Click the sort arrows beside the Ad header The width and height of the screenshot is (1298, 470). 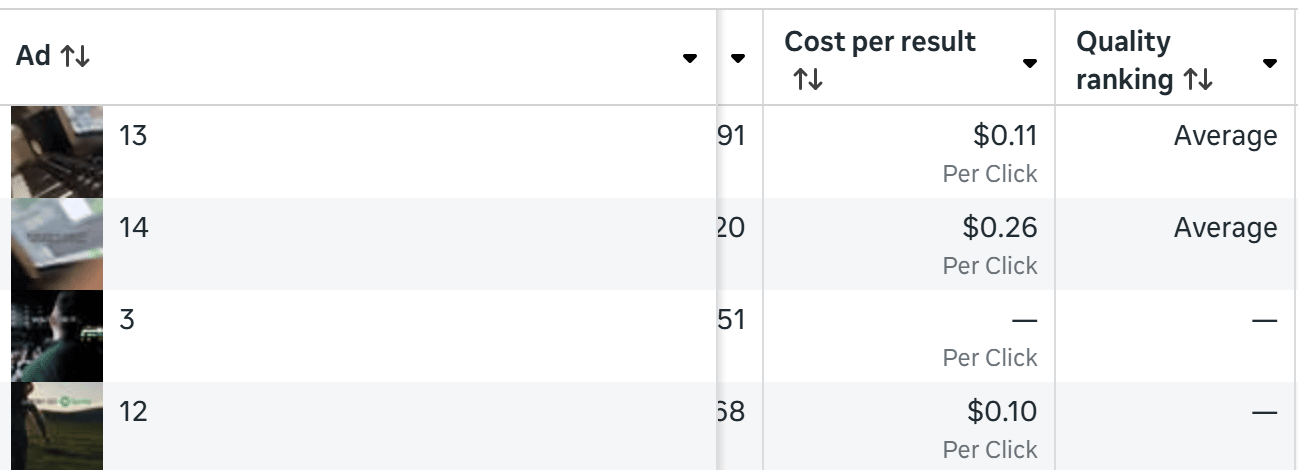tap(75, 57)
